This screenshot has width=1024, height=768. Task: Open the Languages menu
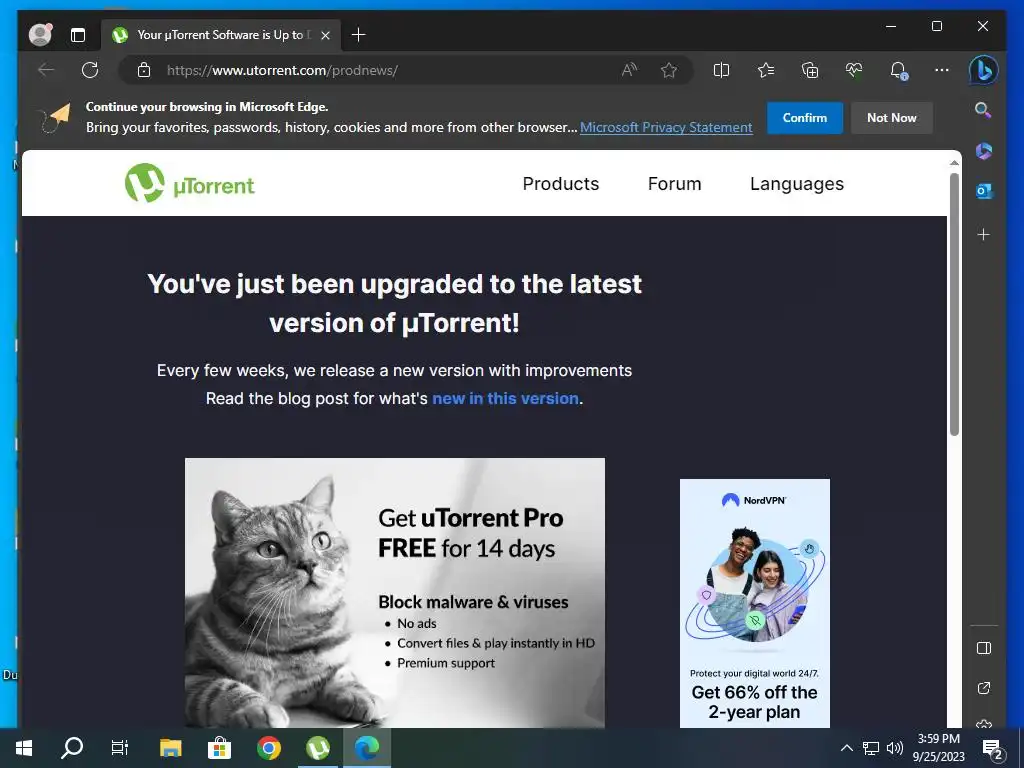[797, 184]
